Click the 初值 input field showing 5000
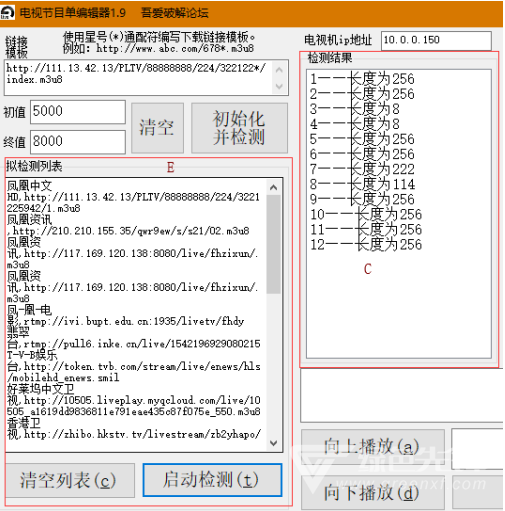The width and height of the screenshot is (505, 511). tap(78, 112)
